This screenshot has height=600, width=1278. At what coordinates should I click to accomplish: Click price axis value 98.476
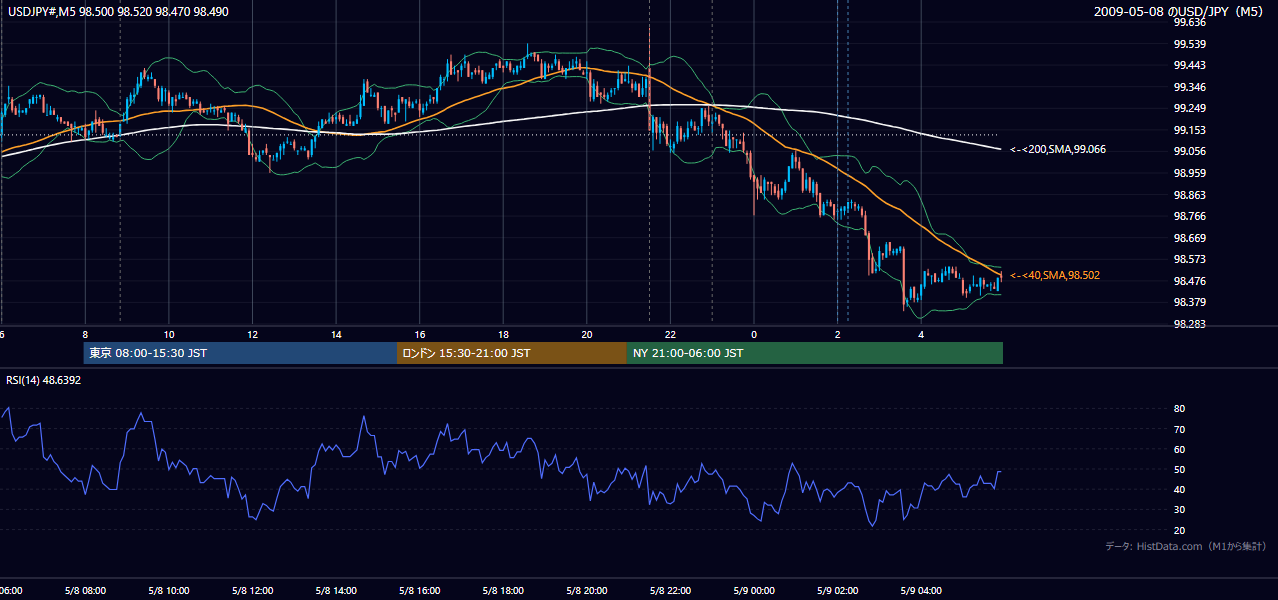click(x=1189, y=281)
